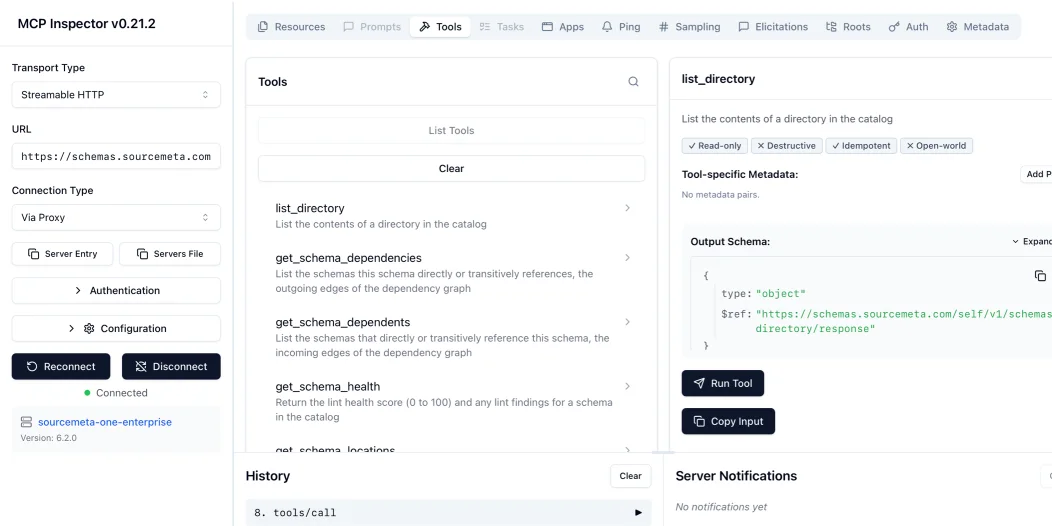
Task: Click the Server Notifications heading
Action: click(736, 476)
